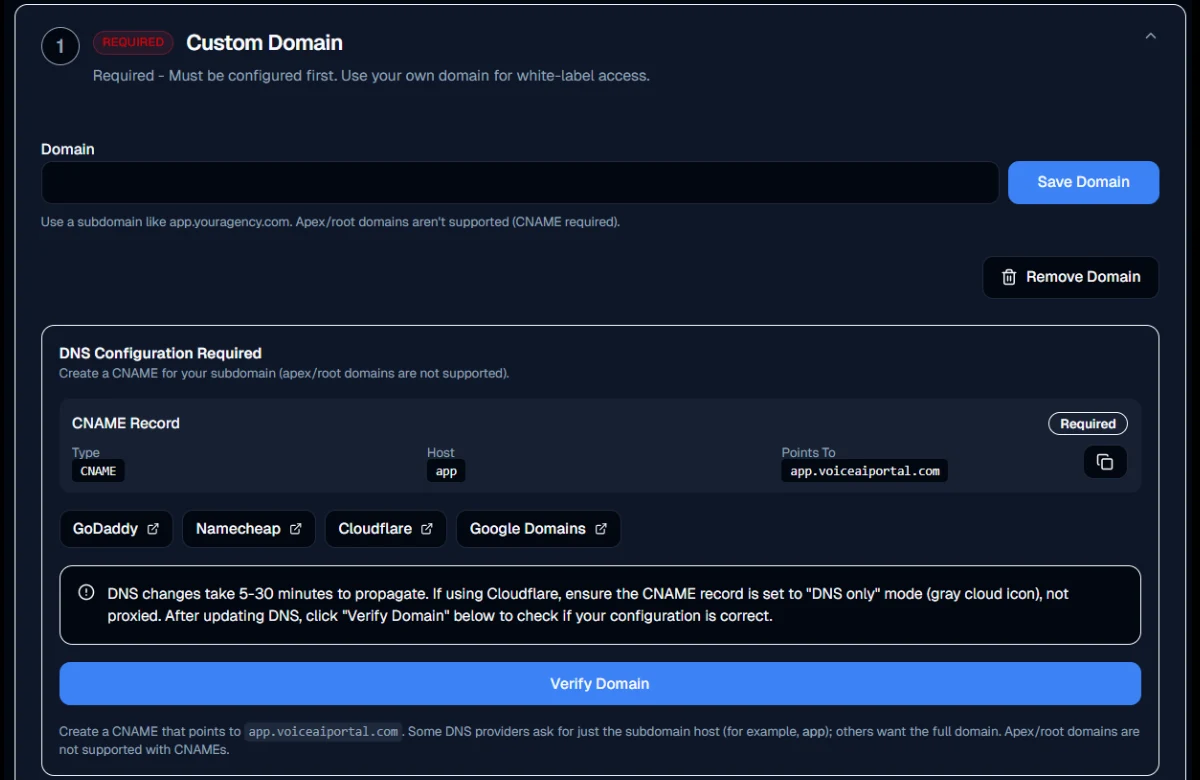Click the Required pill on CNAME Record
This screenshot has width=1200, height=780.
tap(1087, 423)
